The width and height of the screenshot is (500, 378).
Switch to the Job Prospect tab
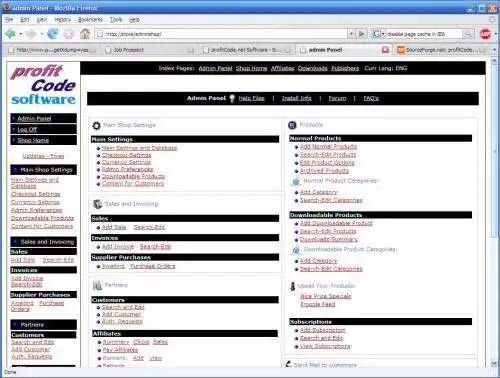click(x=149, y=50)
